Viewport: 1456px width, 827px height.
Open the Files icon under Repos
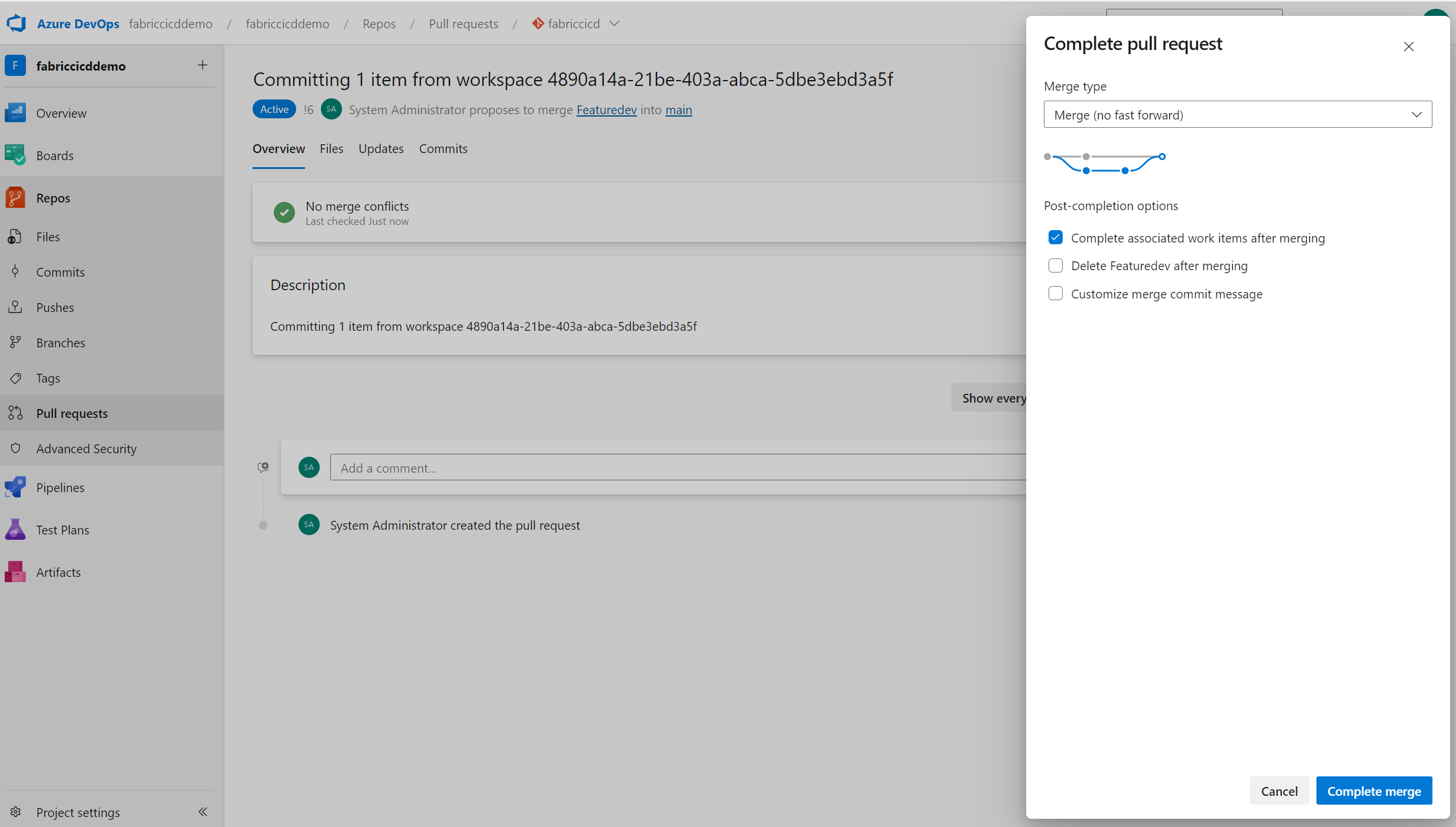(15, 237)
